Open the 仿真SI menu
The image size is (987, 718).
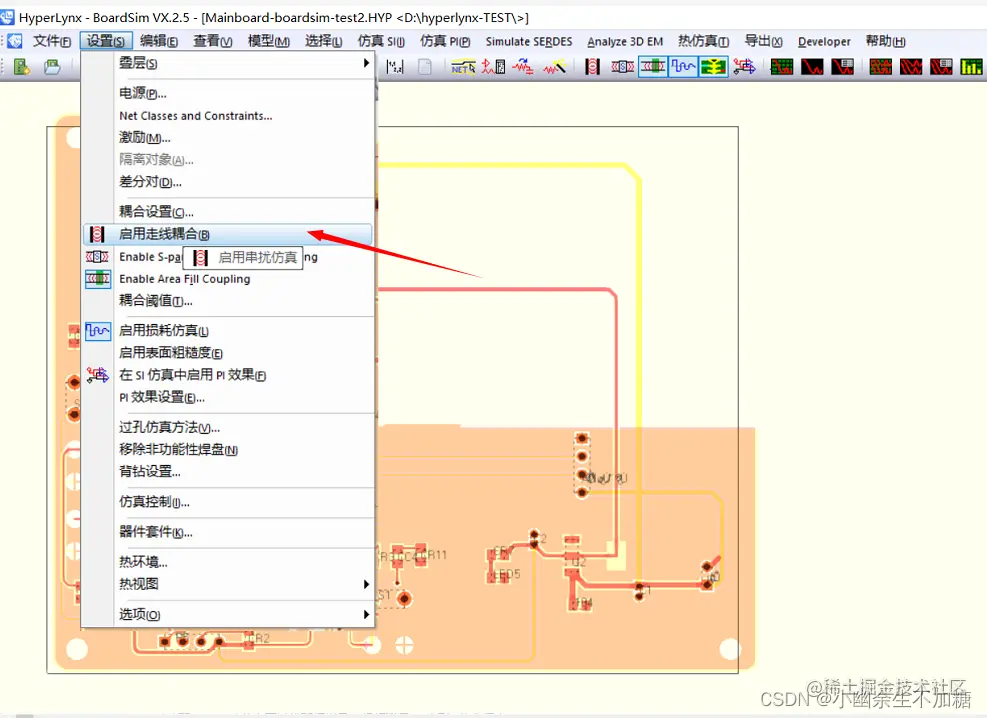[x=380, y=41]
